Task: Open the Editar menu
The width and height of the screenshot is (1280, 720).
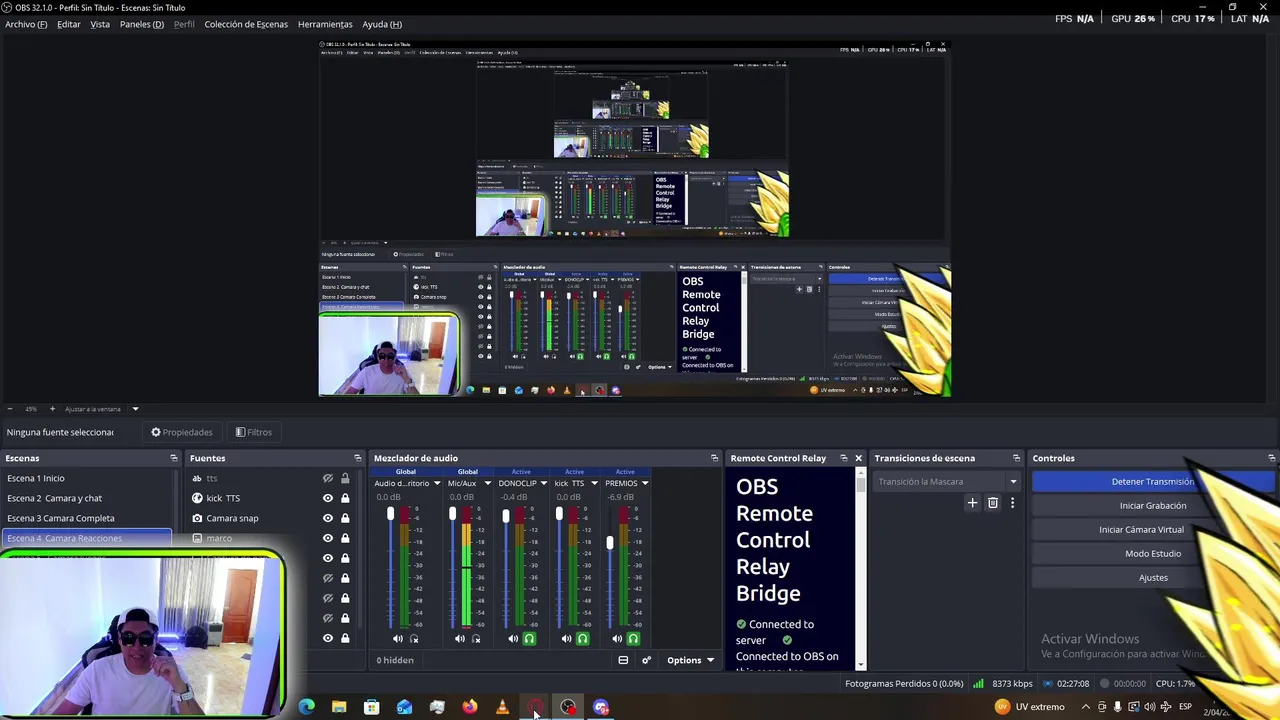Action: point(69,24)
